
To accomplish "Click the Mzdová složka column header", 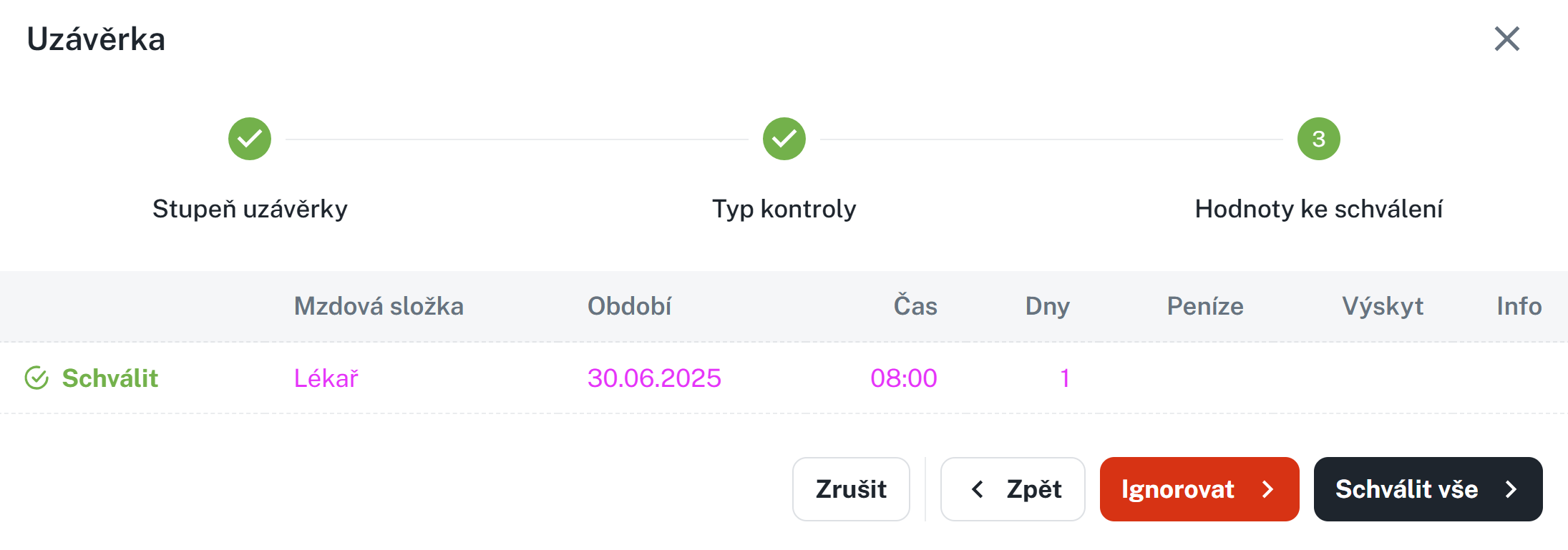I will (x=379, y=306).
